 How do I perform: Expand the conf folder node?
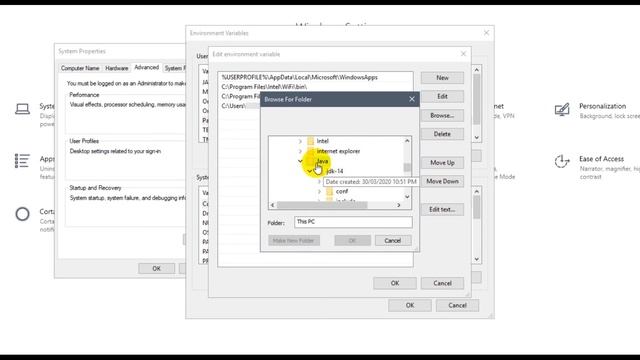pyautogui.click(x=320, y=191)
